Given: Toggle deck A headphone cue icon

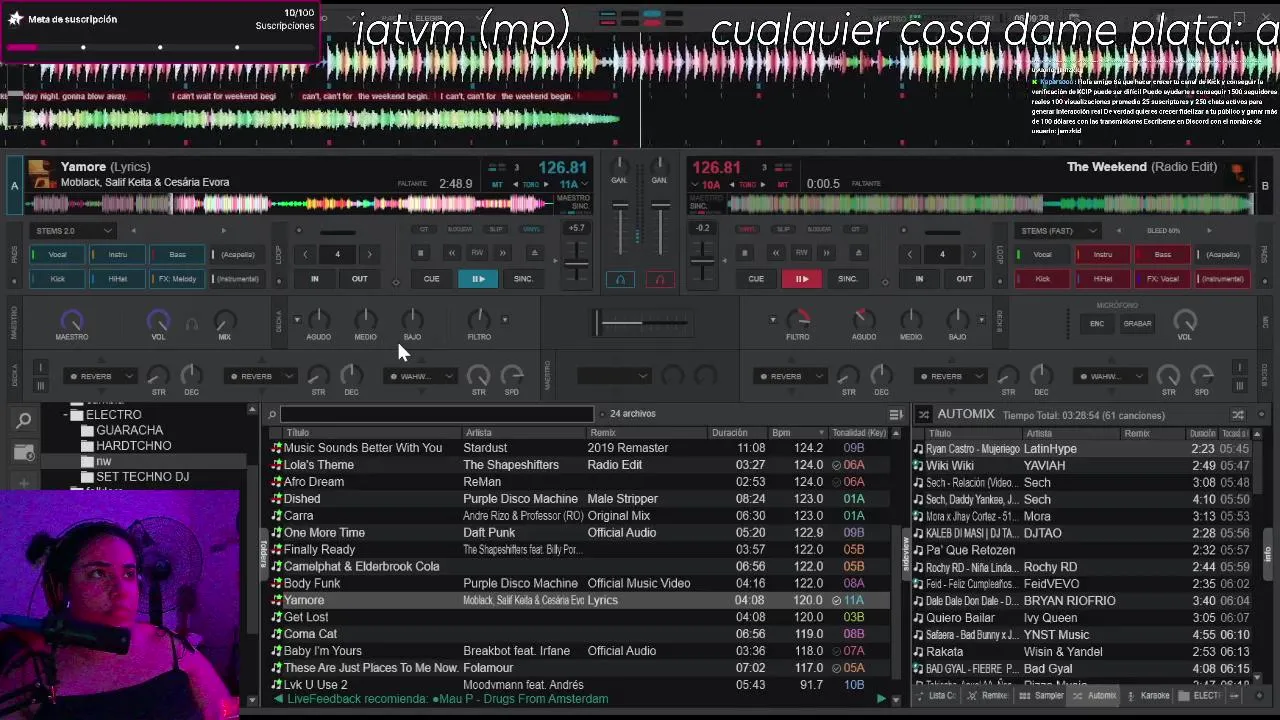Looking at the screenshot, I should (x=620, y=279).
